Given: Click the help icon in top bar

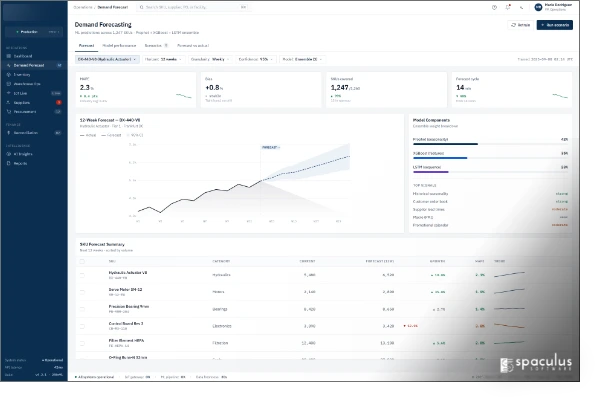Looking at the screenshot, I should tap(494, 7).
